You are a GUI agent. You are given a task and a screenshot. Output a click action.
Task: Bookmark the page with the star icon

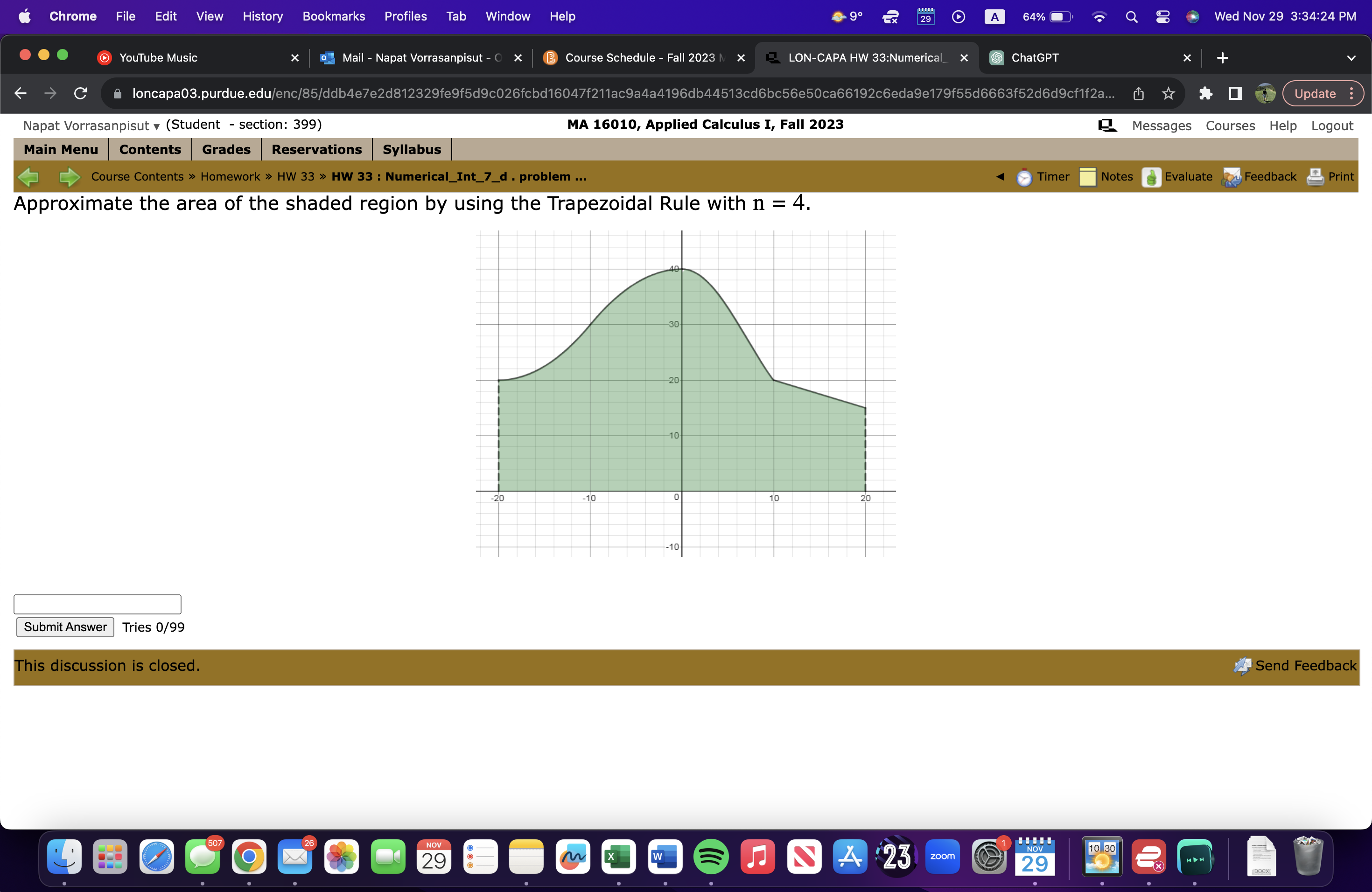tap(1169, 93)
